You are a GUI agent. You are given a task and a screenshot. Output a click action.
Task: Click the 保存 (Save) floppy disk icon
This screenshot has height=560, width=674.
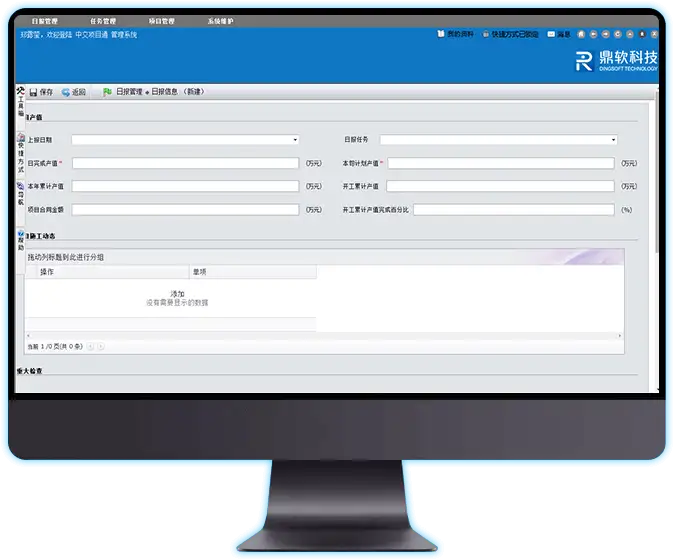pos(33,92)
